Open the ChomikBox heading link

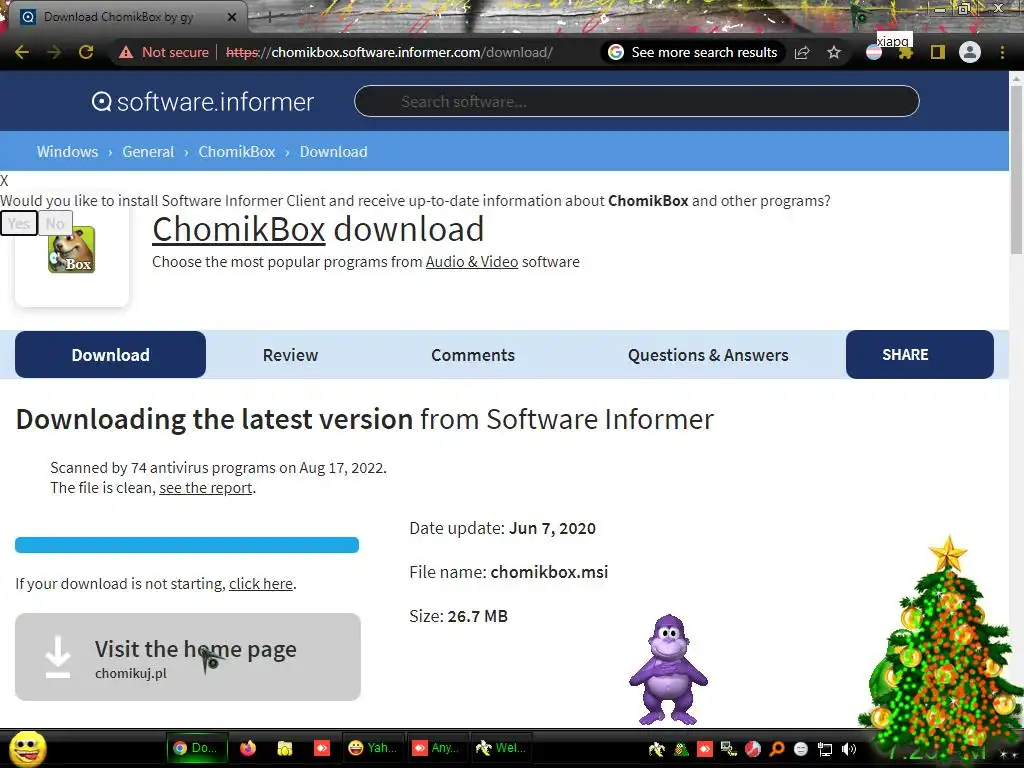pos(239,229)
